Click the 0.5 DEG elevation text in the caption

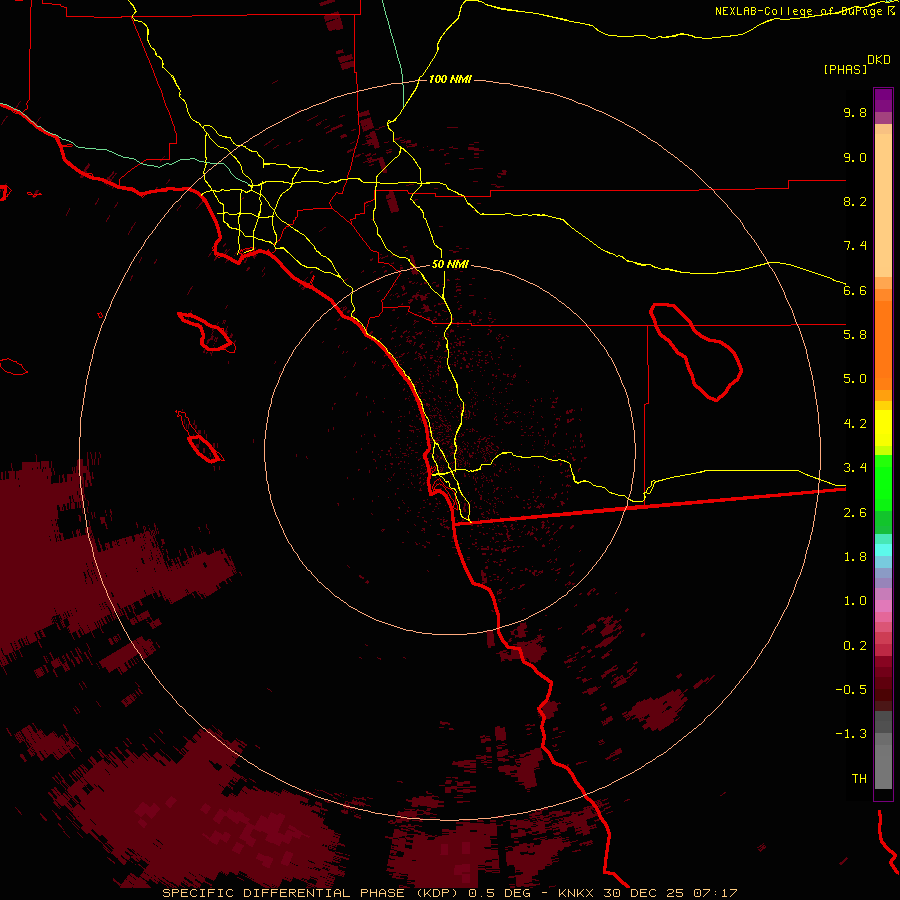point(499,893)
